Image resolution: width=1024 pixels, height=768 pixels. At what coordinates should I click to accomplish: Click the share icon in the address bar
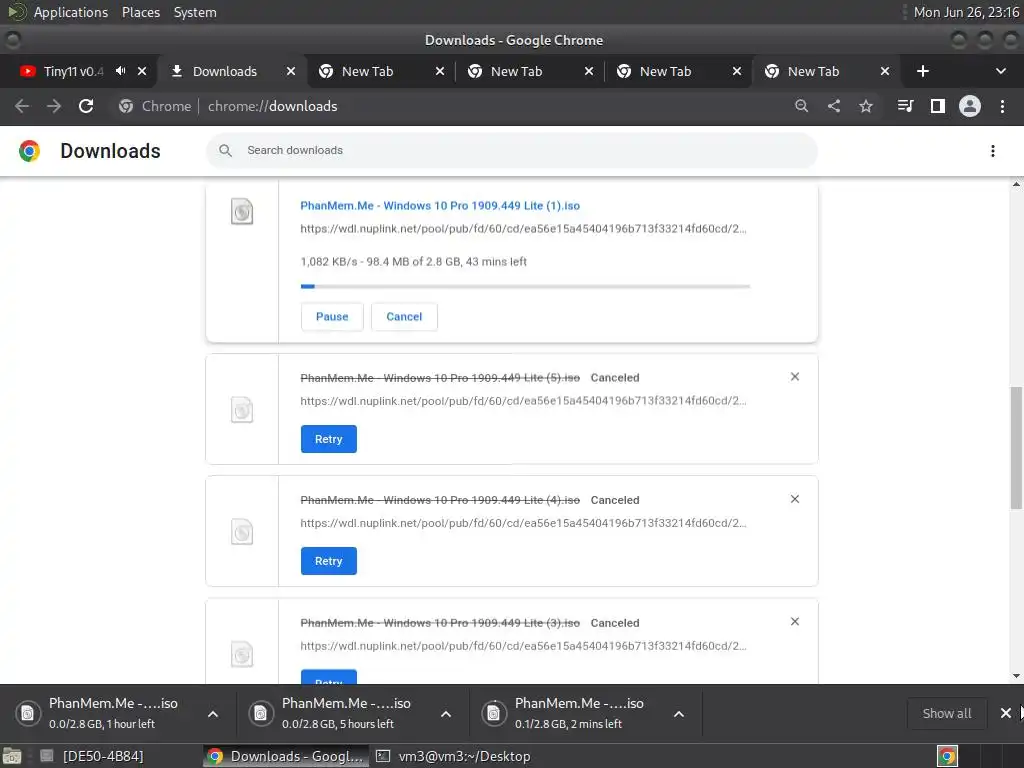834,106
